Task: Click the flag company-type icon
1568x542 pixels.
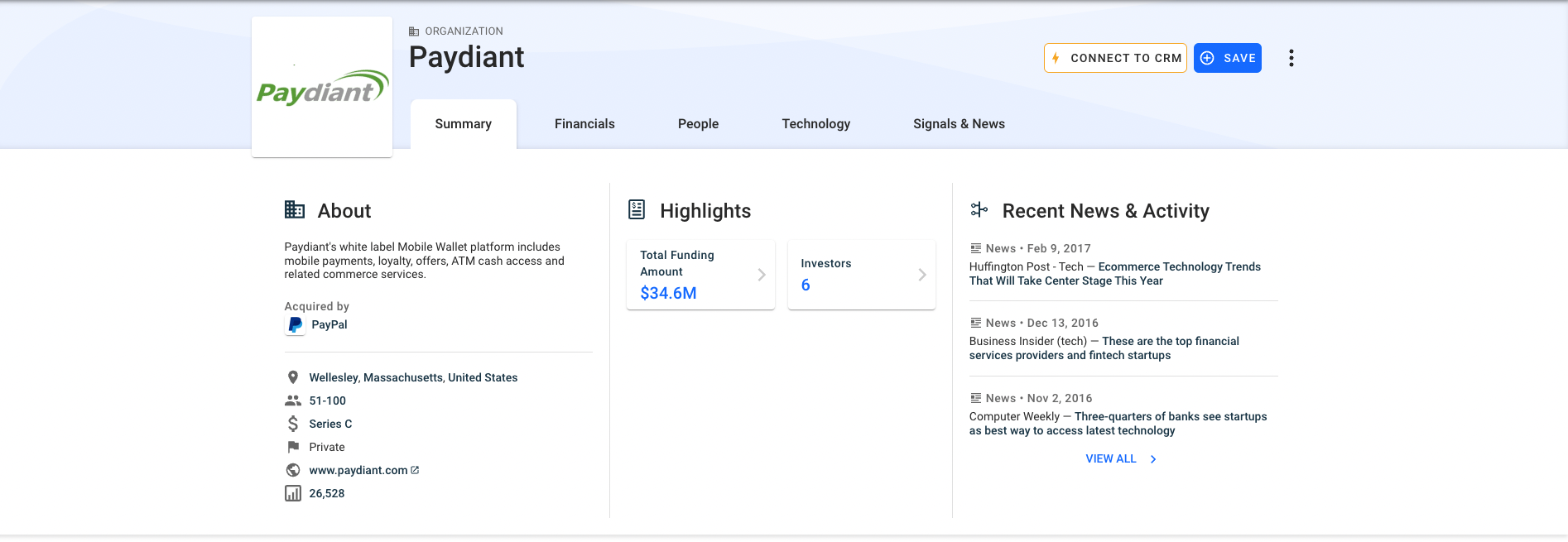Action: coord(293,447)
